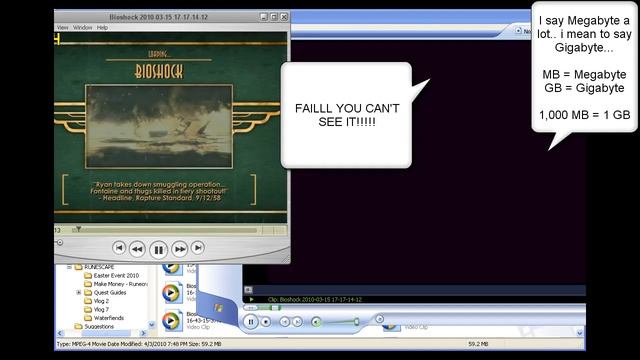Click the Easter Event 2010 folder icon
This screenshot has height=360, width=640.
point(88,276)
